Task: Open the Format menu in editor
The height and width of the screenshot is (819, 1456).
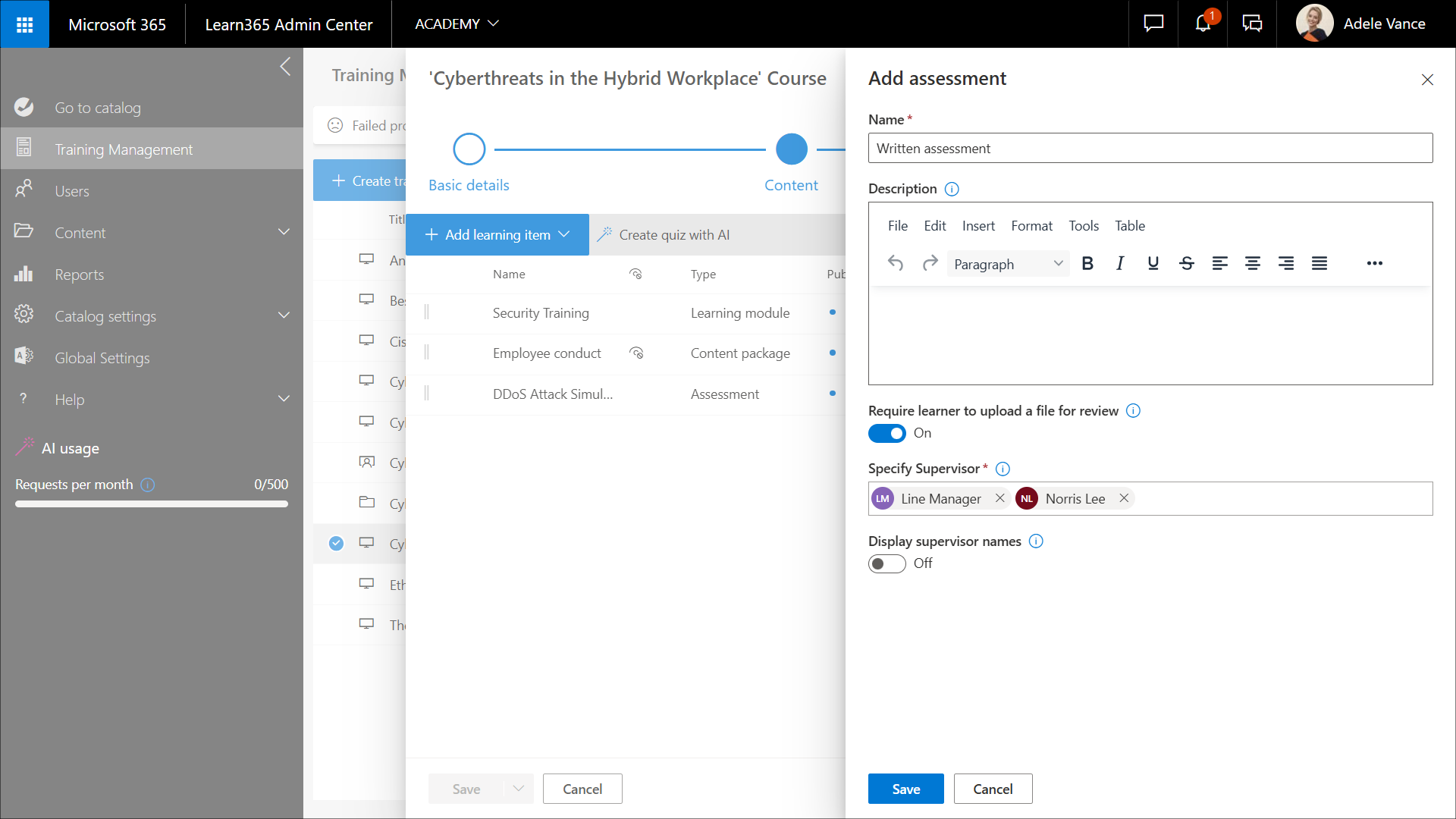Action: (x=1031, y=226)
